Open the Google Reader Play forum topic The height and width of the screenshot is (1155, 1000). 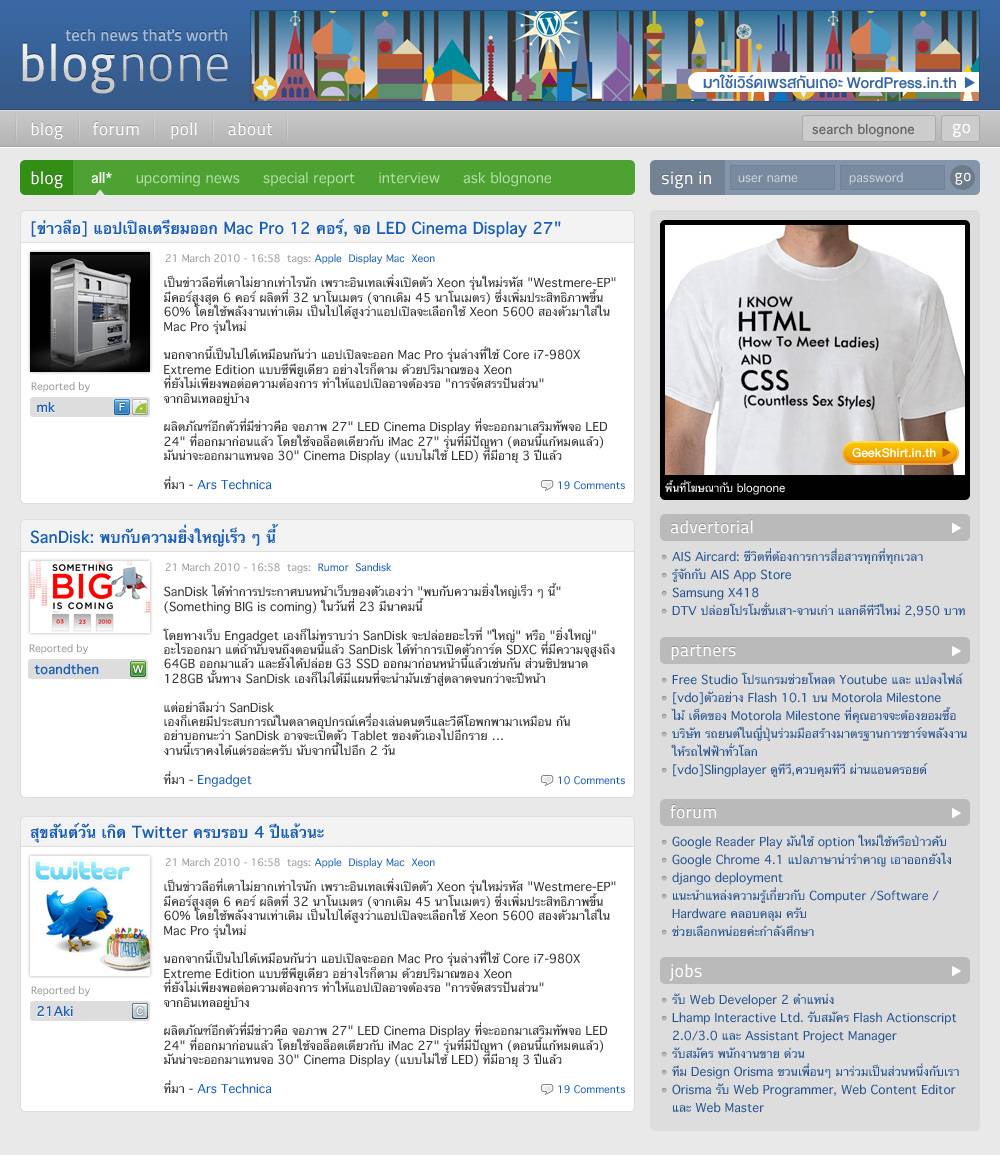tap(809, 841)
